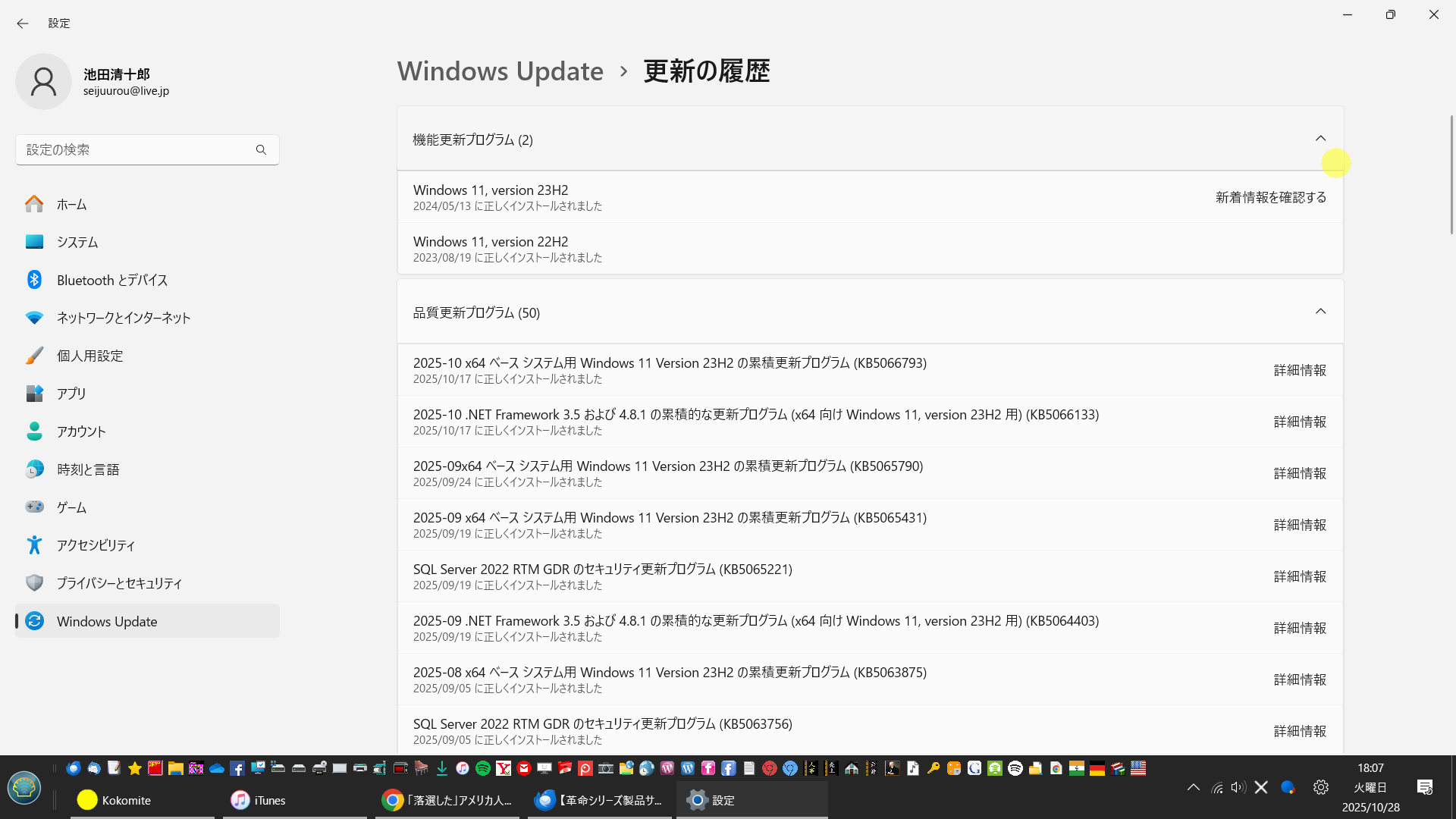
Task: Open the German flag shortcut
Action: (x=1097, y=768)
